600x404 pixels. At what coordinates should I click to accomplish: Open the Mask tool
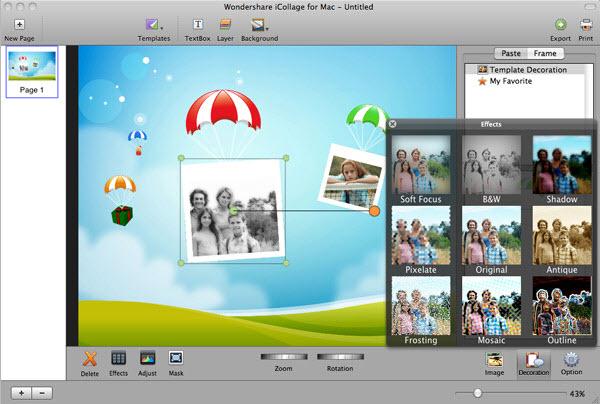click(176, 363)
